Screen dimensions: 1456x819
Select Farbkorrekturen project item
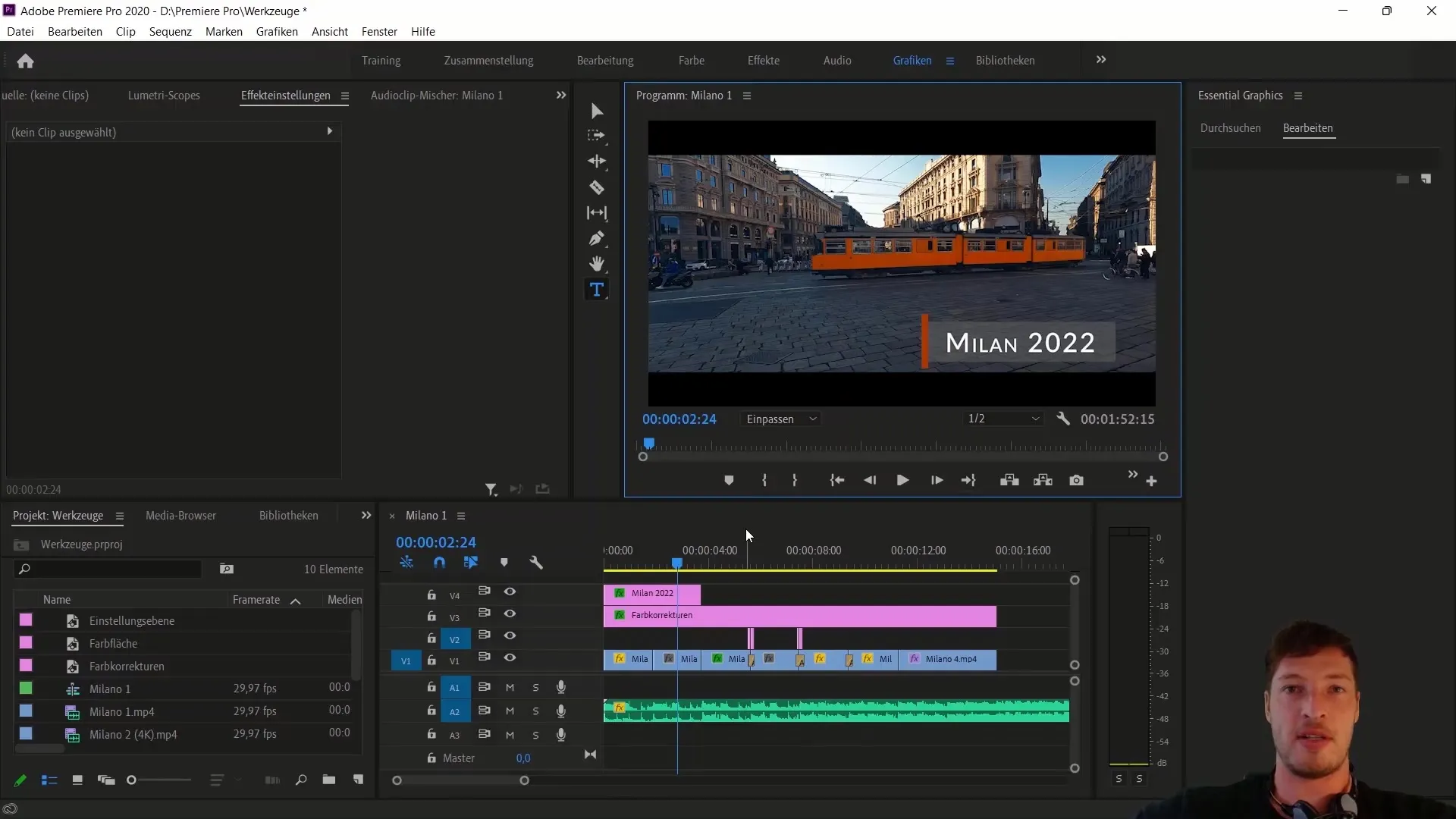[x=127, y=667]
